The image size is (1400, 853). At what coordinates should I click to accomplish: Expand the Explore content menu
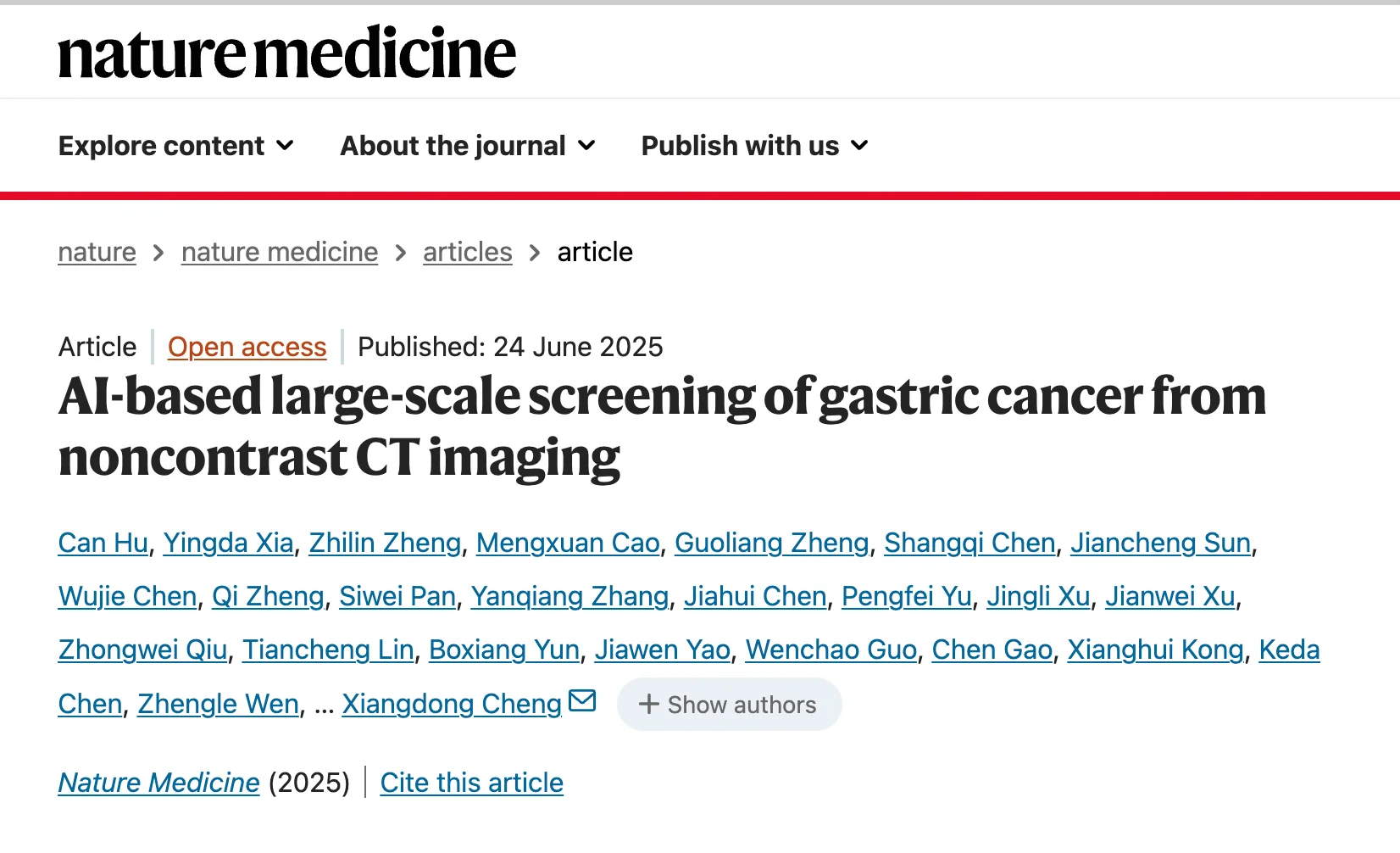[x=176, y=146]
